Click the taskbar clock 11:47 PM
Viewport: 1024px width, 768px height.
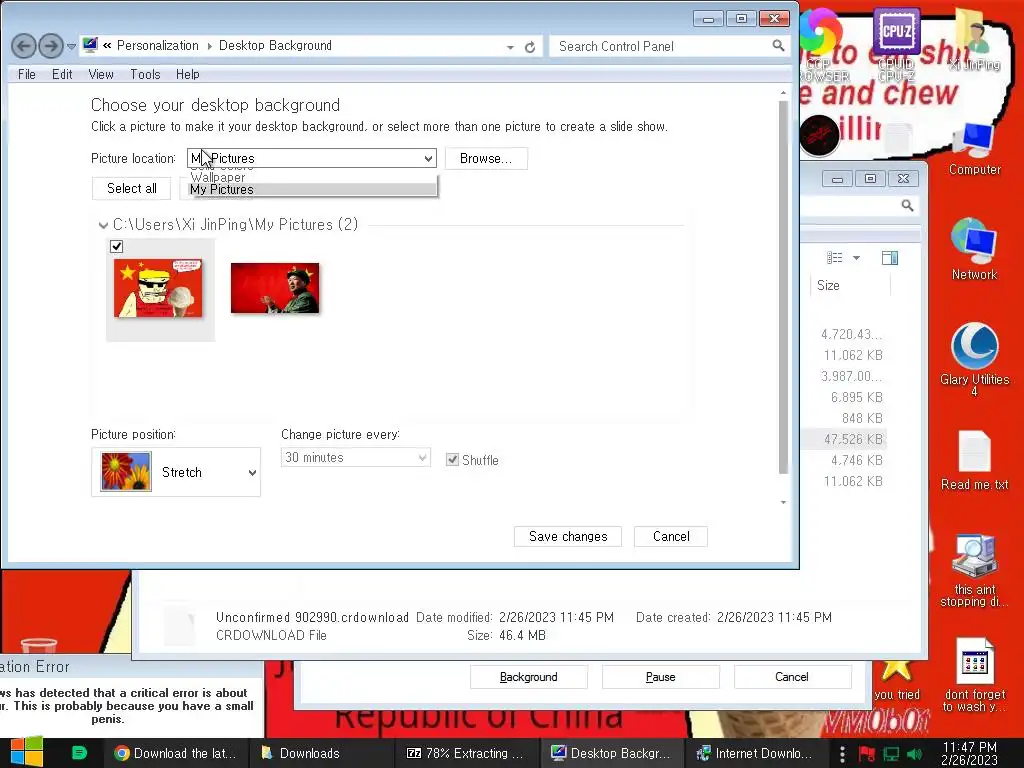969,754
